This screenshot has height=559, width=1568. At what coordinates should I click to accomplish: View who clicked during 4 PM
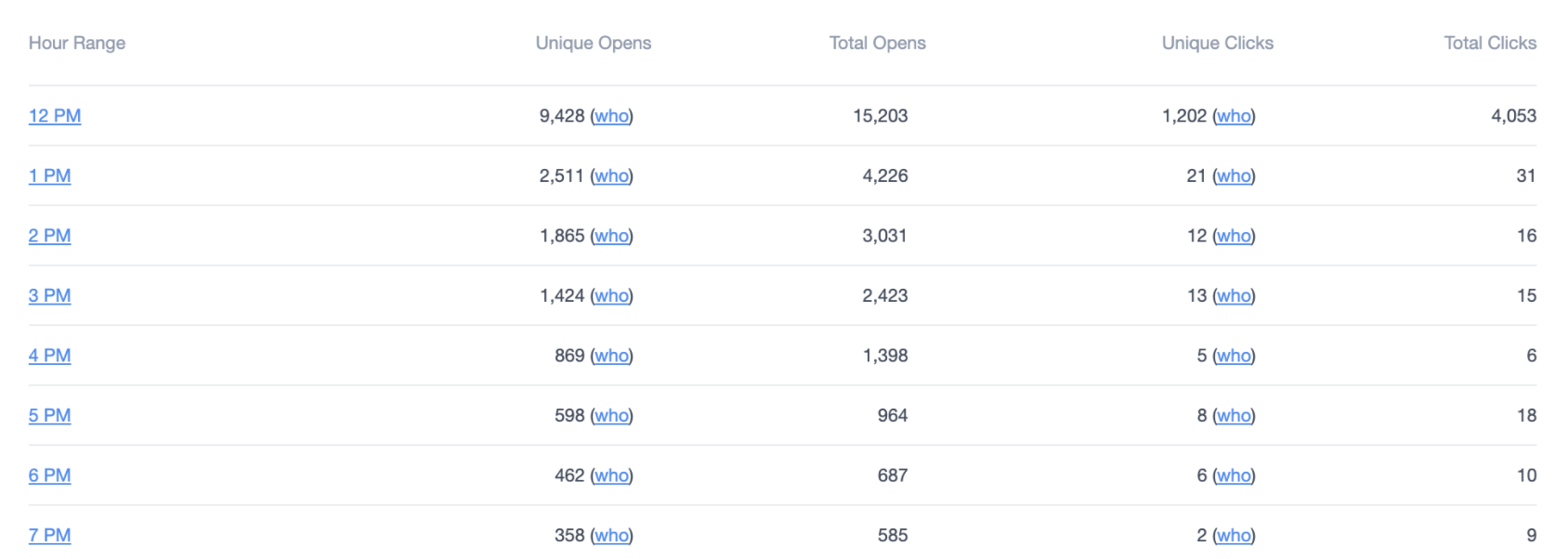click(1233, 356)
